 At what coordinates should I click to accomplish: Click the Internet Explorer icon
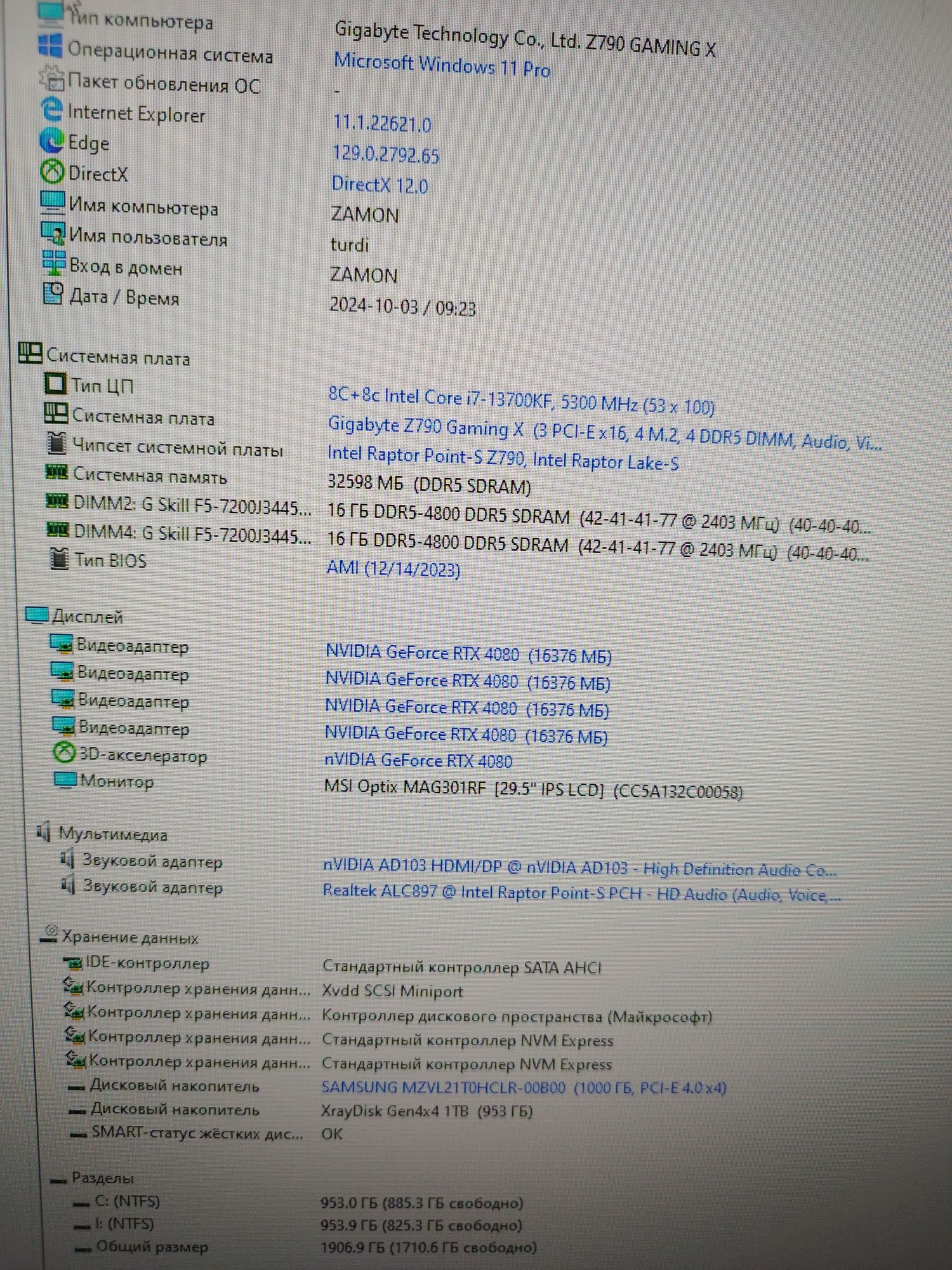point(51,109)
